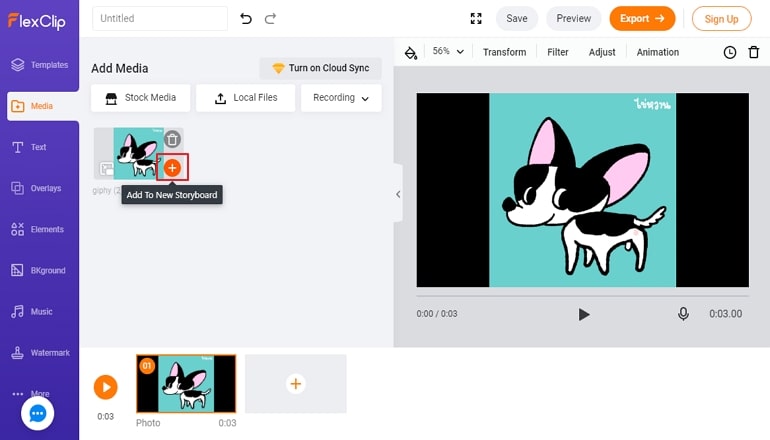Click the preview progress bar
The image size is (770, 440).
(x=583, y=296)
